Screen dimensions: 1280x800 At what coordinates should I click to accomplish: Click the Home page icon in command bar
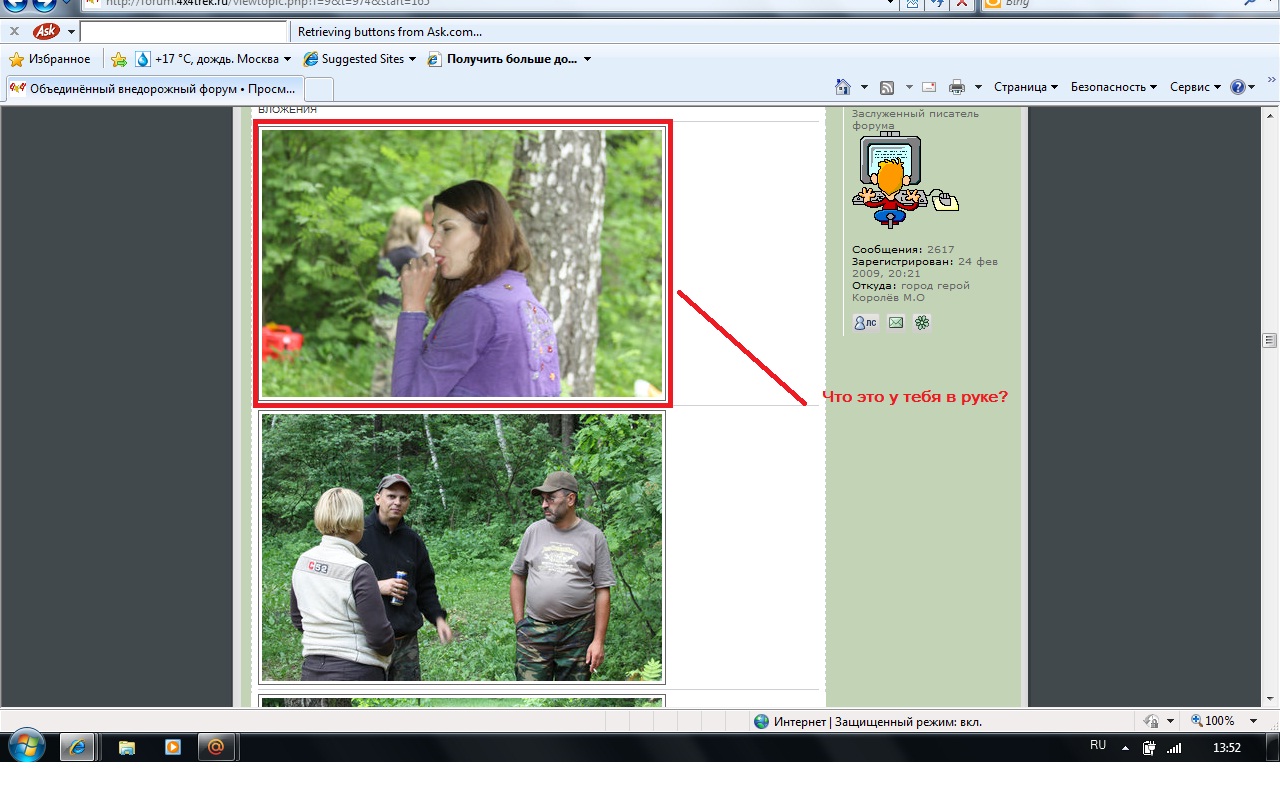(843, 87)
